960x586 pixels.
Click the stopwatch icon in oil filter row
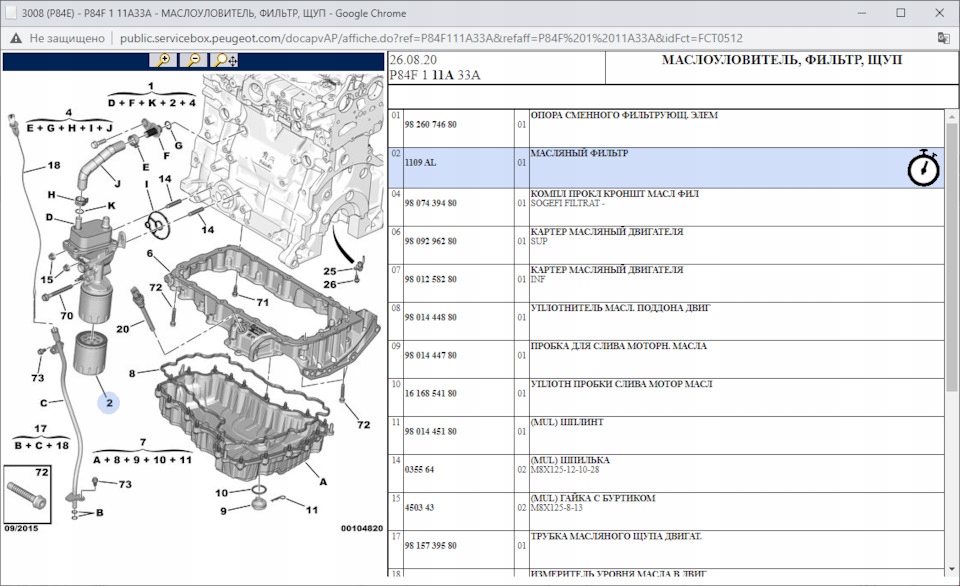point(923,168)
